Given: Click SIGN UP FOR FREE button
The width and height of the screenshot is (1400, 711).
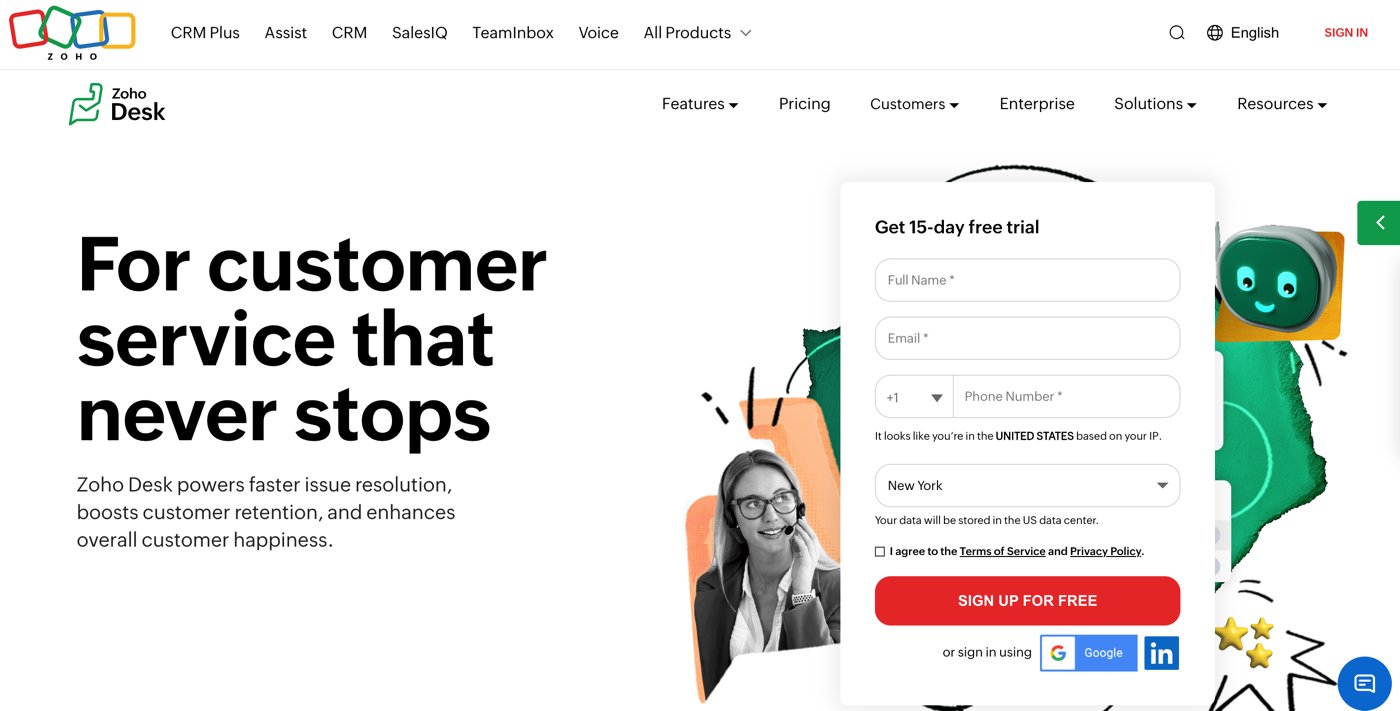Looking at the screenshot, I should (1027, 601).
